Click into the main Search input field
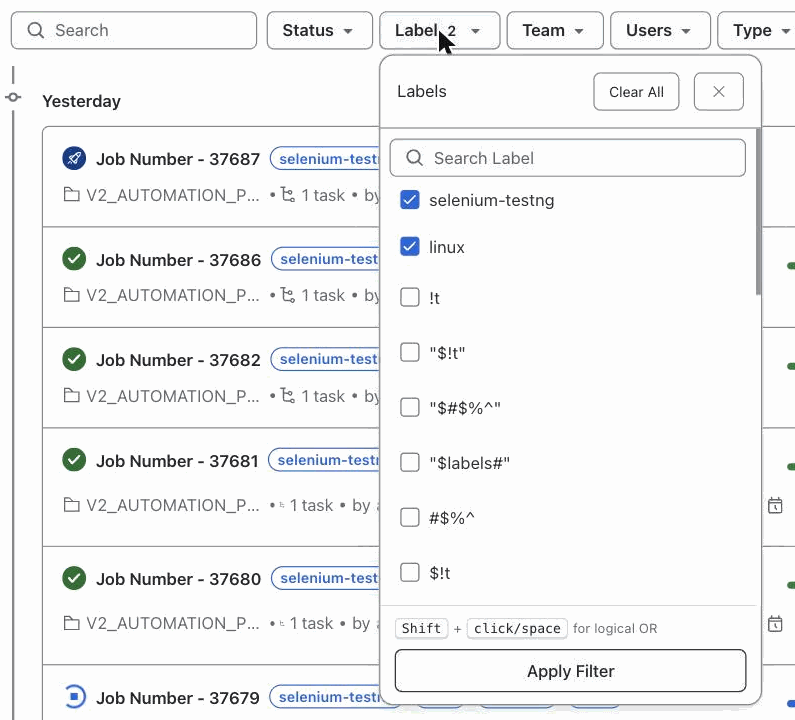 coord(134,30)
